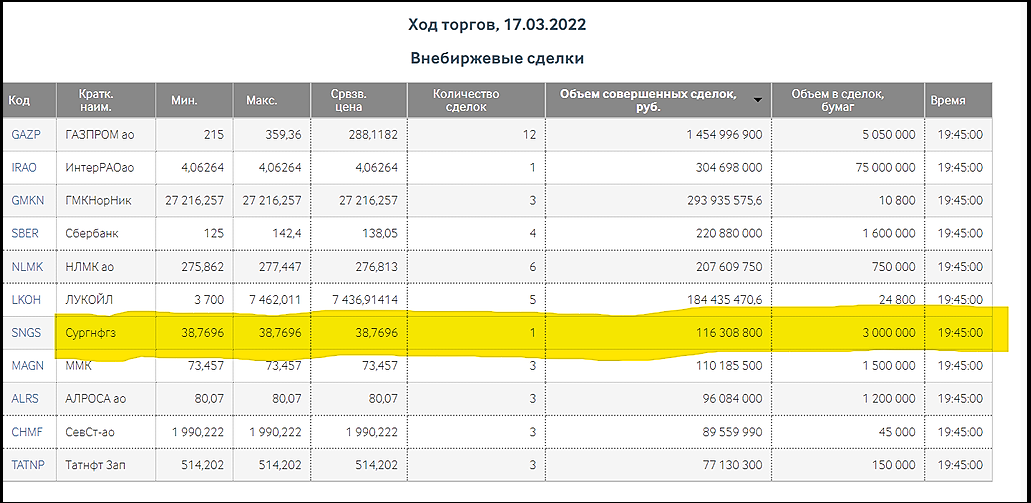The image size is (1031, 503).
Task: Select the ИнтерРАОао name cell
Action: point(106,168)
